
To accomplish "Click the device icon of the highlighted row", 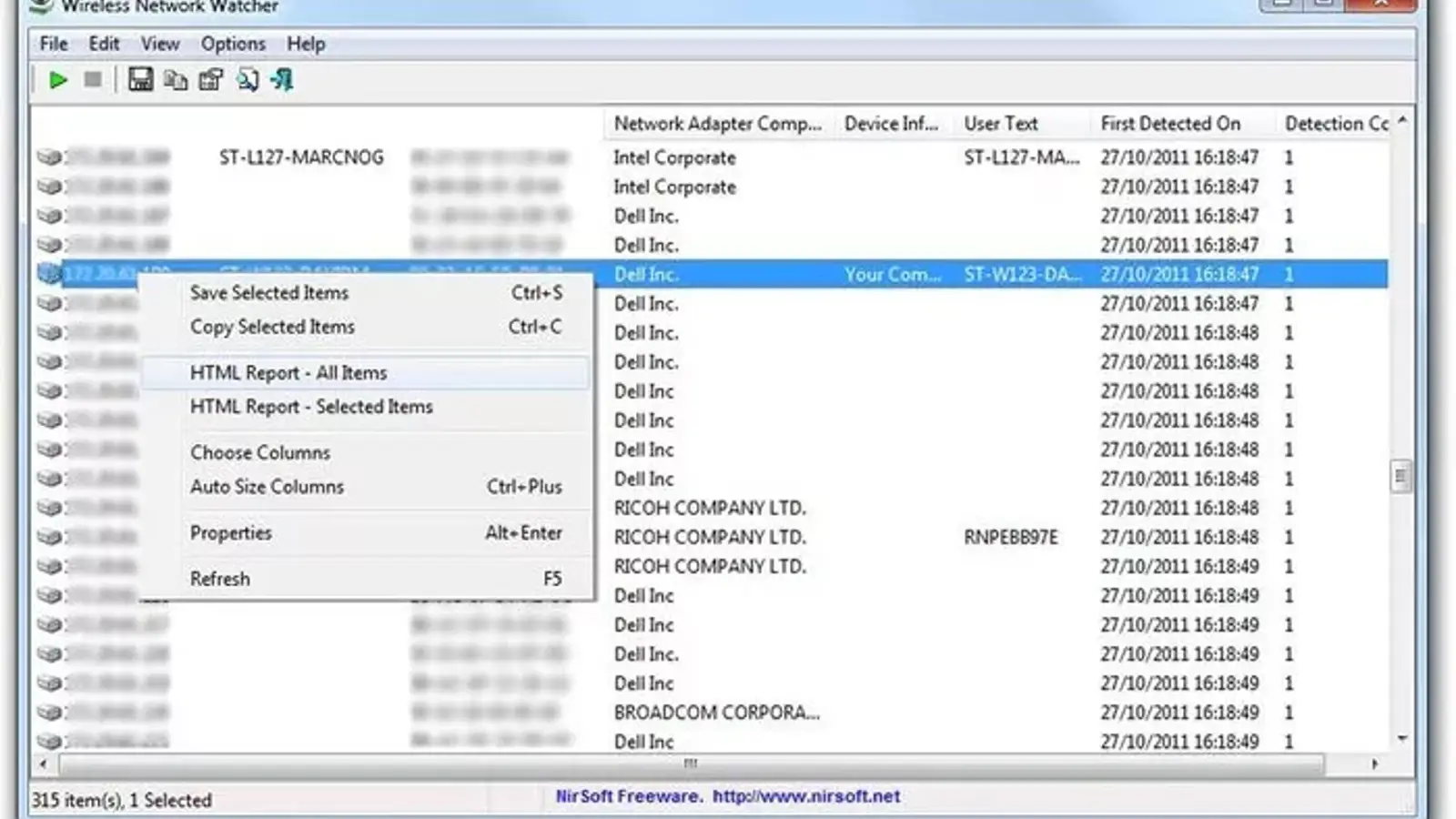I will (x=49, y=274).
